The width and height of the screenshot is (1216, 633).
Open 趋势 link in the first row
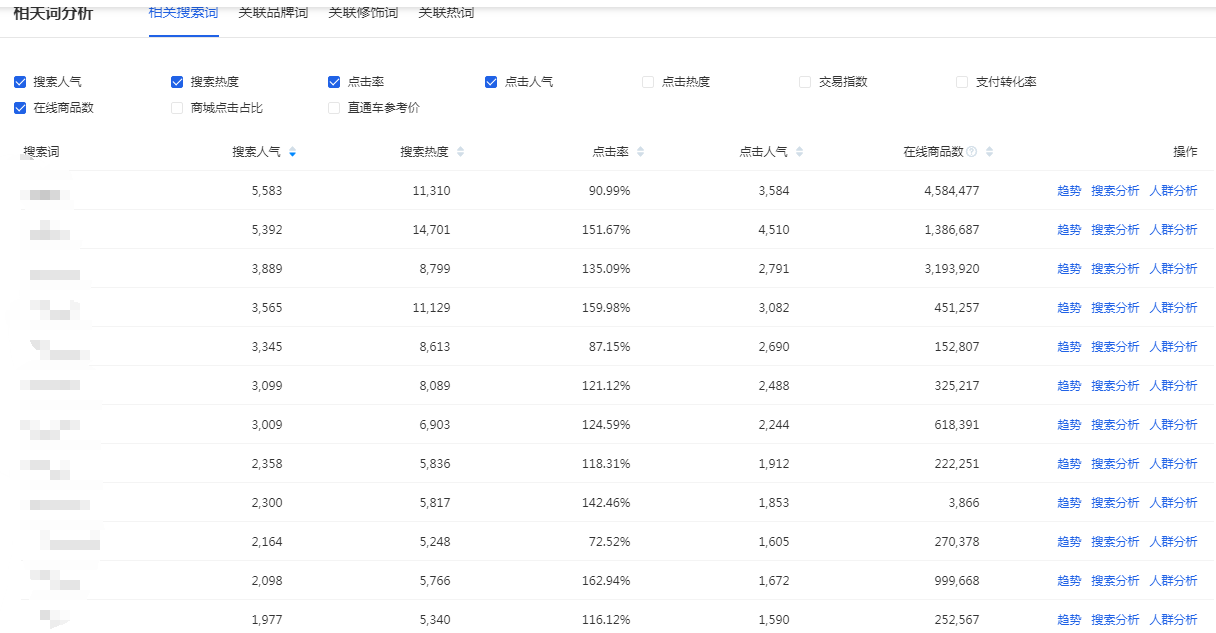[1069, 191]
